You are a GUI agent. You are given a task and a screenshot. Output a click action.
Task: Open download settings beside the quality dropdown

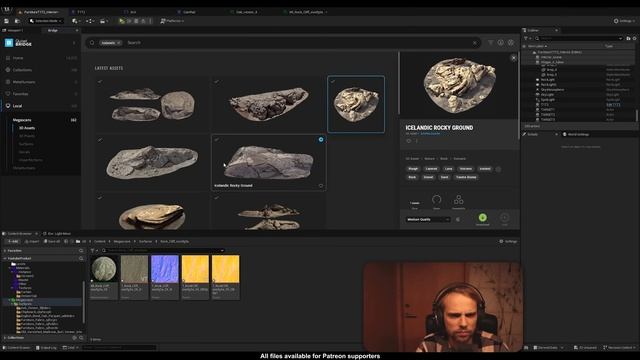pos(458,220)
